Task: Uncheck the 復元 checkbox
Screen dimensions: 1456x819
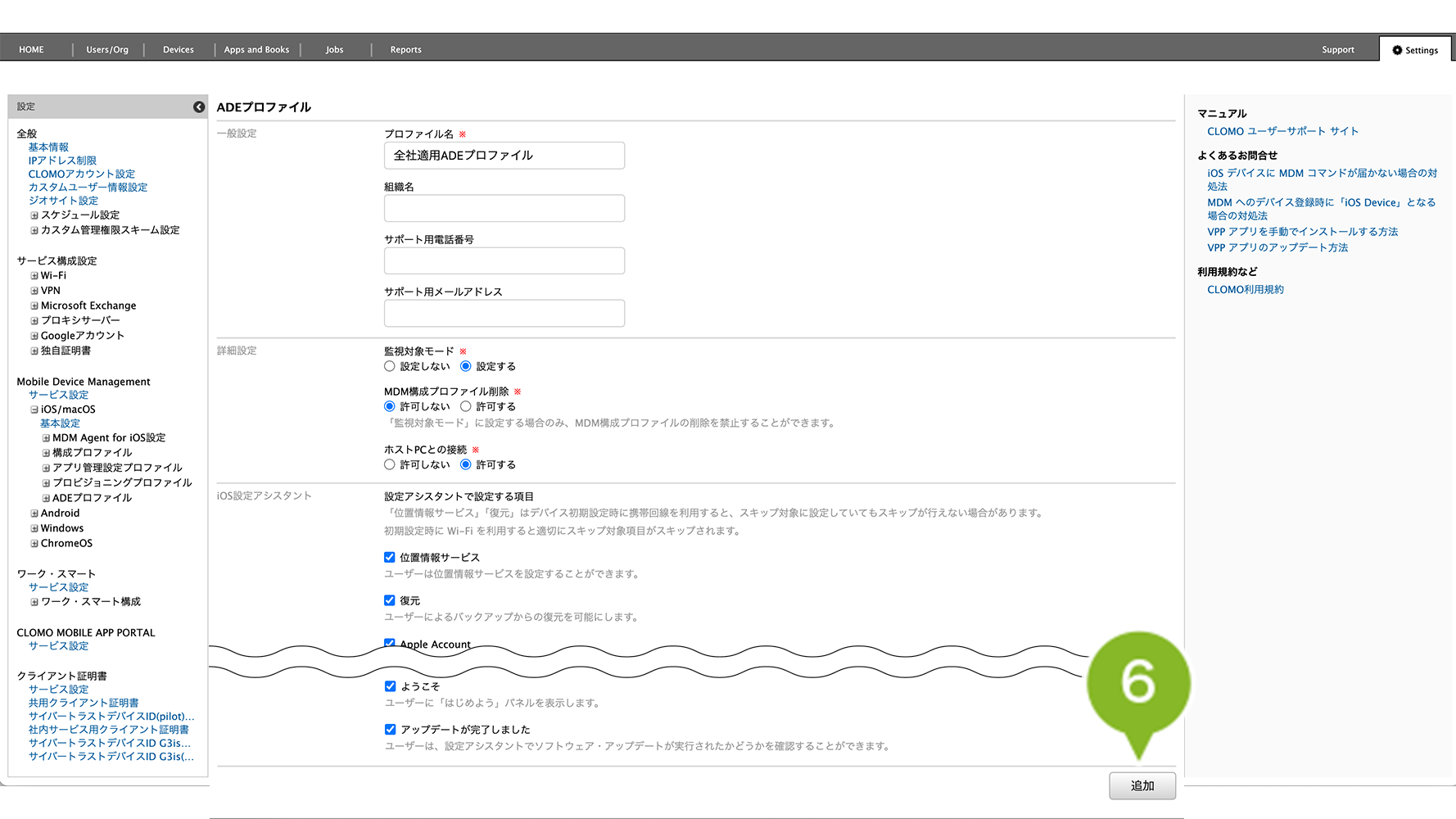Action: [x=390, y=600]
